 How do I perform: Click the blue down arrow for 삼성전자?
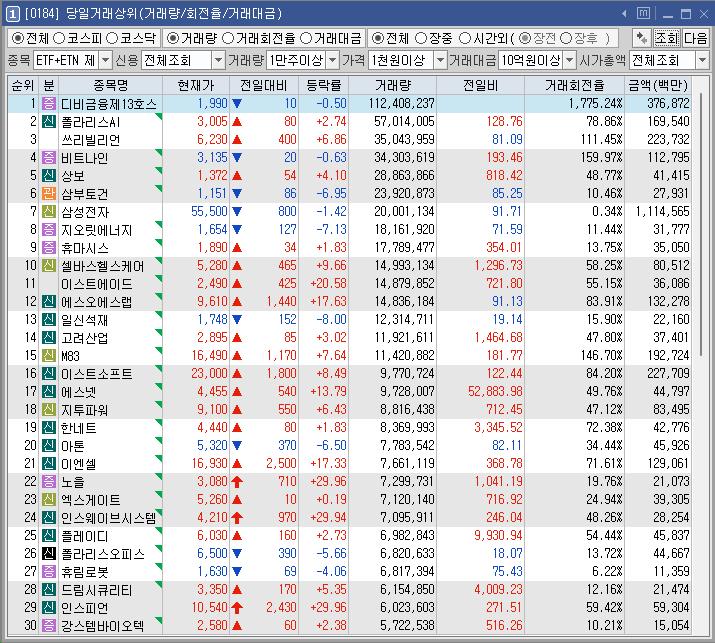coord(237,212)
